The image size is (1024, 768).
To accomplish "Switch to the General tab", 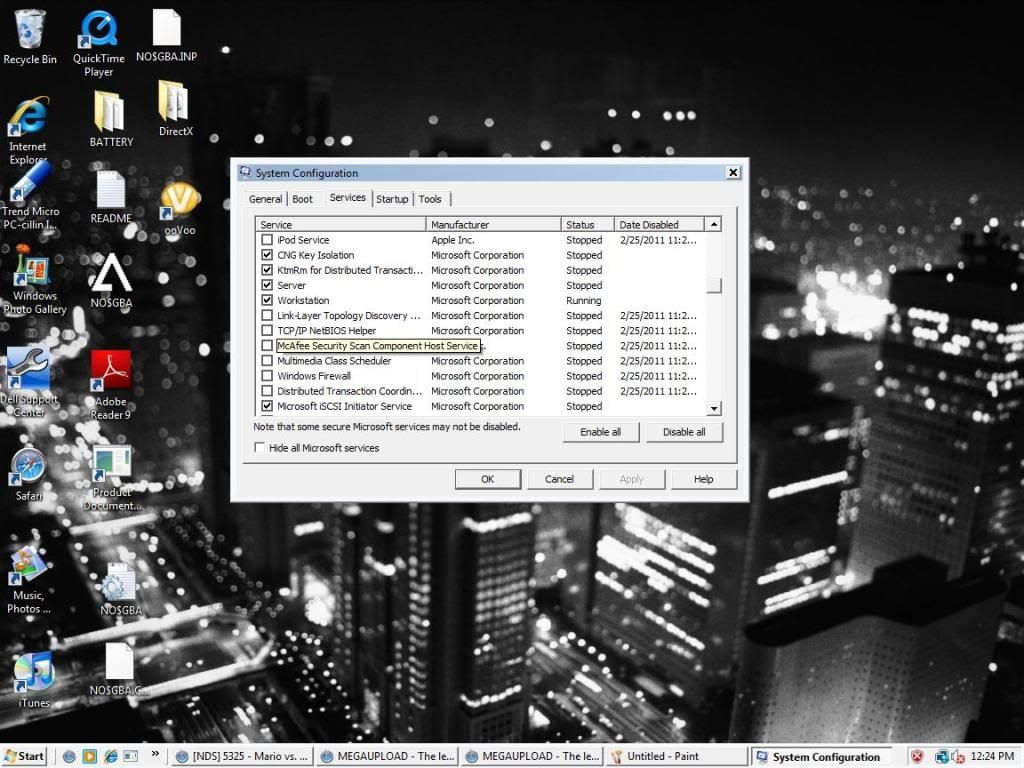I will click(266, 199).
